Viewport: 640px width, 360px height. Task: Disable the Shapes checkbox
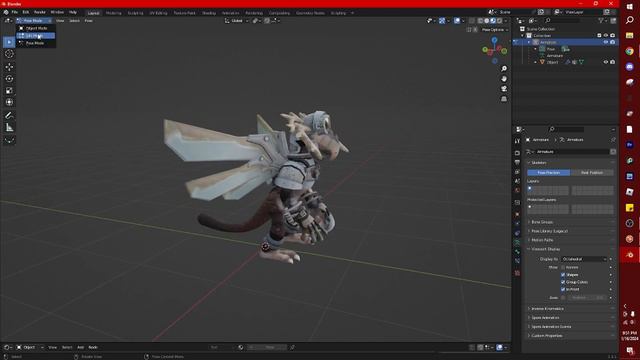coord(563,275)
